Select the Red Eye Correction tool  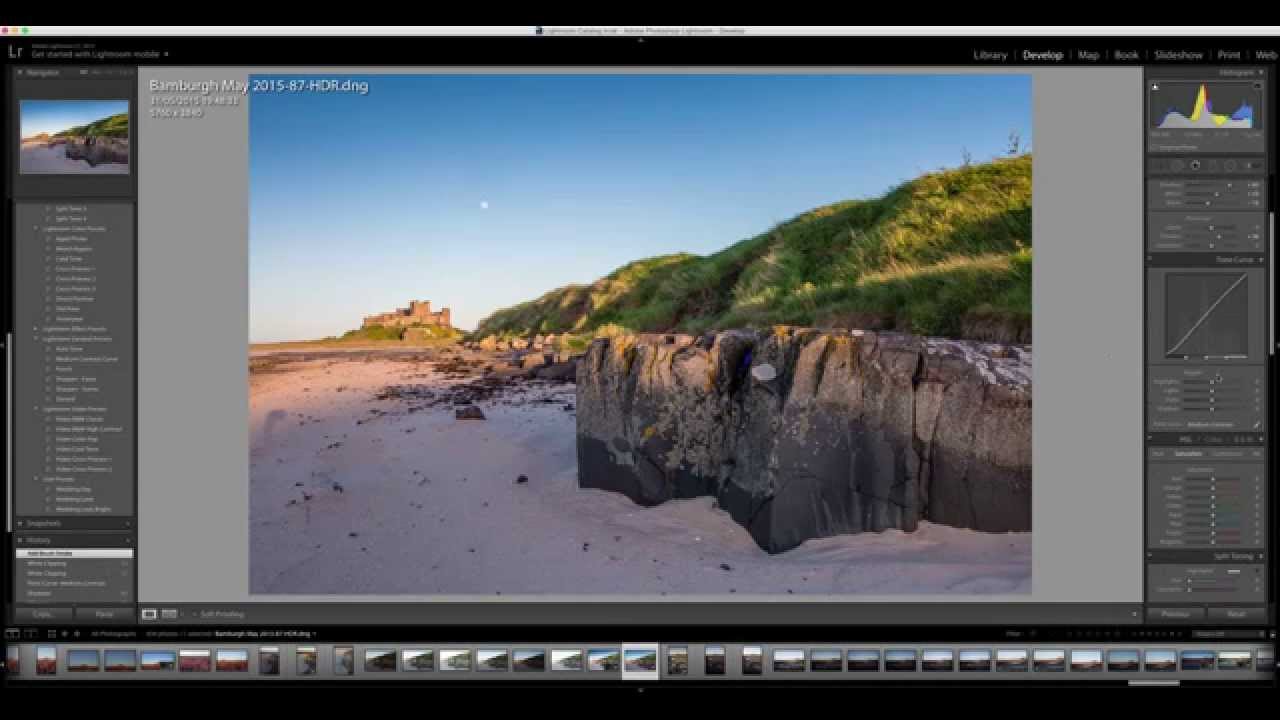click(1195, 166)
